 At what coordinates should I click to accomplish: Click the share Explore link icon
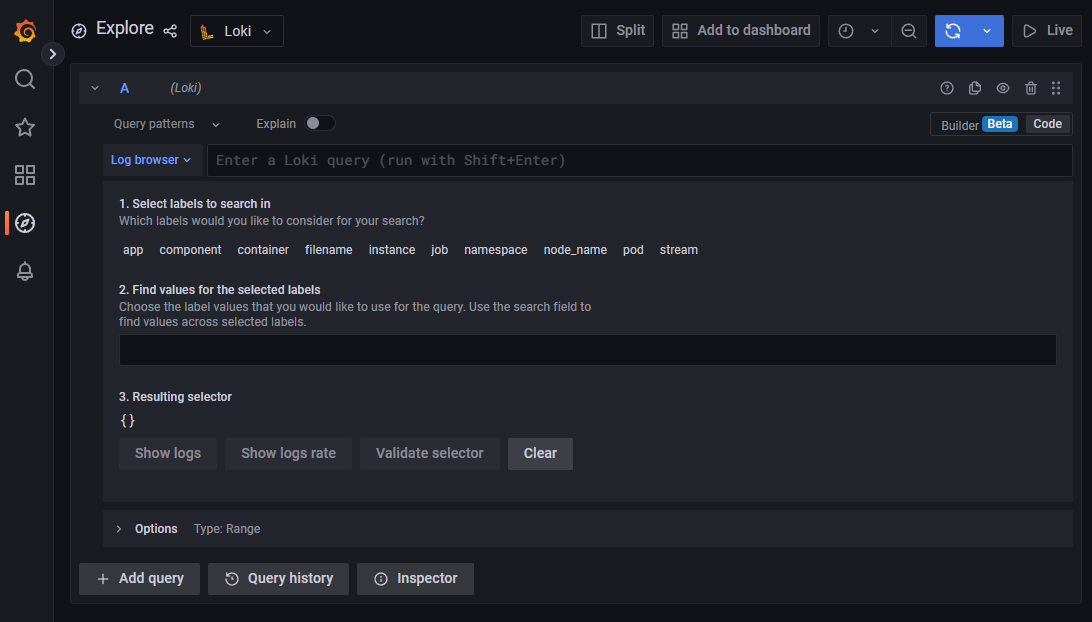170,31
